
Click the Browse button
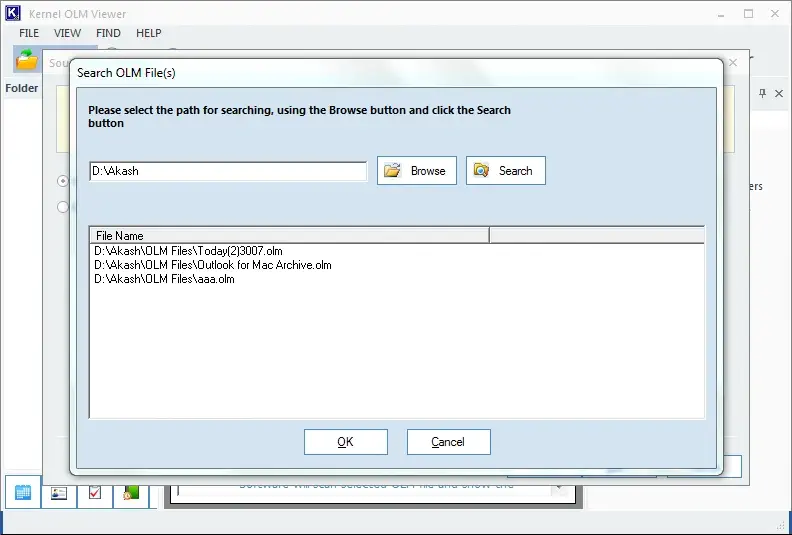pos(417,171)
